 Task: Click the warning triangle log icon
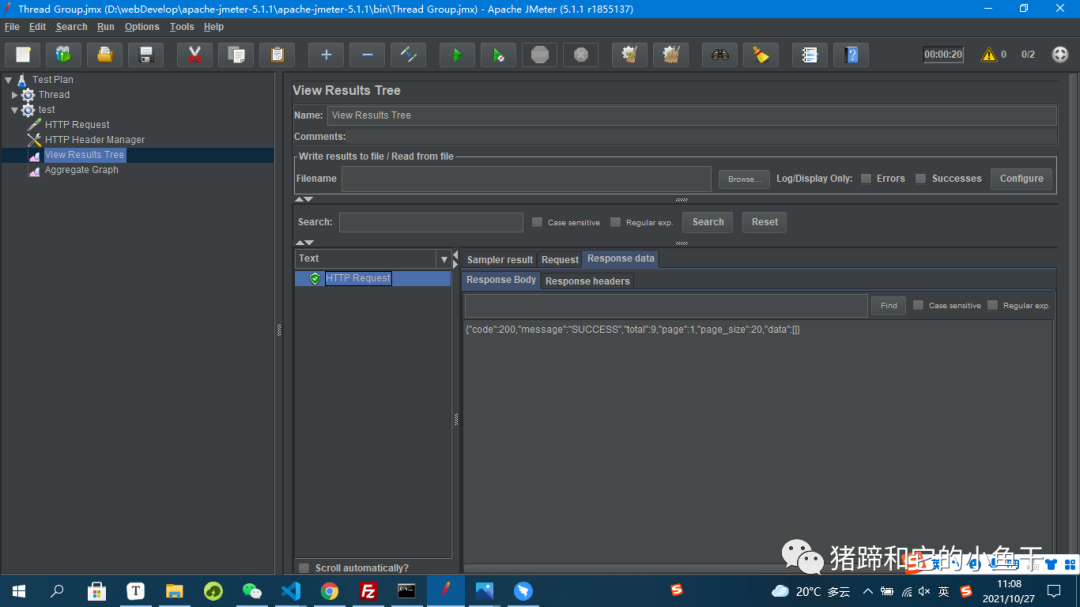click(989, 54)
